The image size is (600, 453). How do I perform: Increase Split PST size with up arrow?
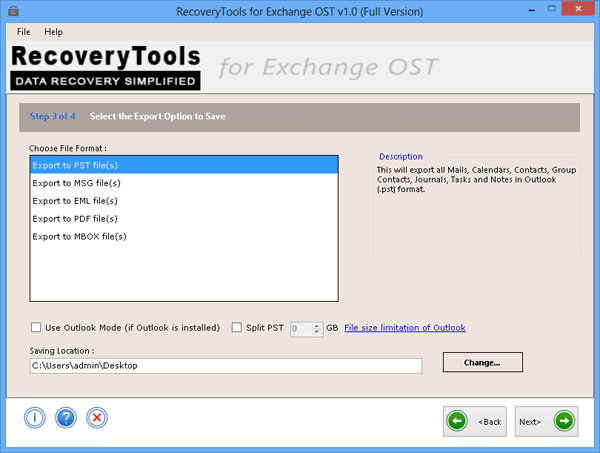[x=316, y=326]
